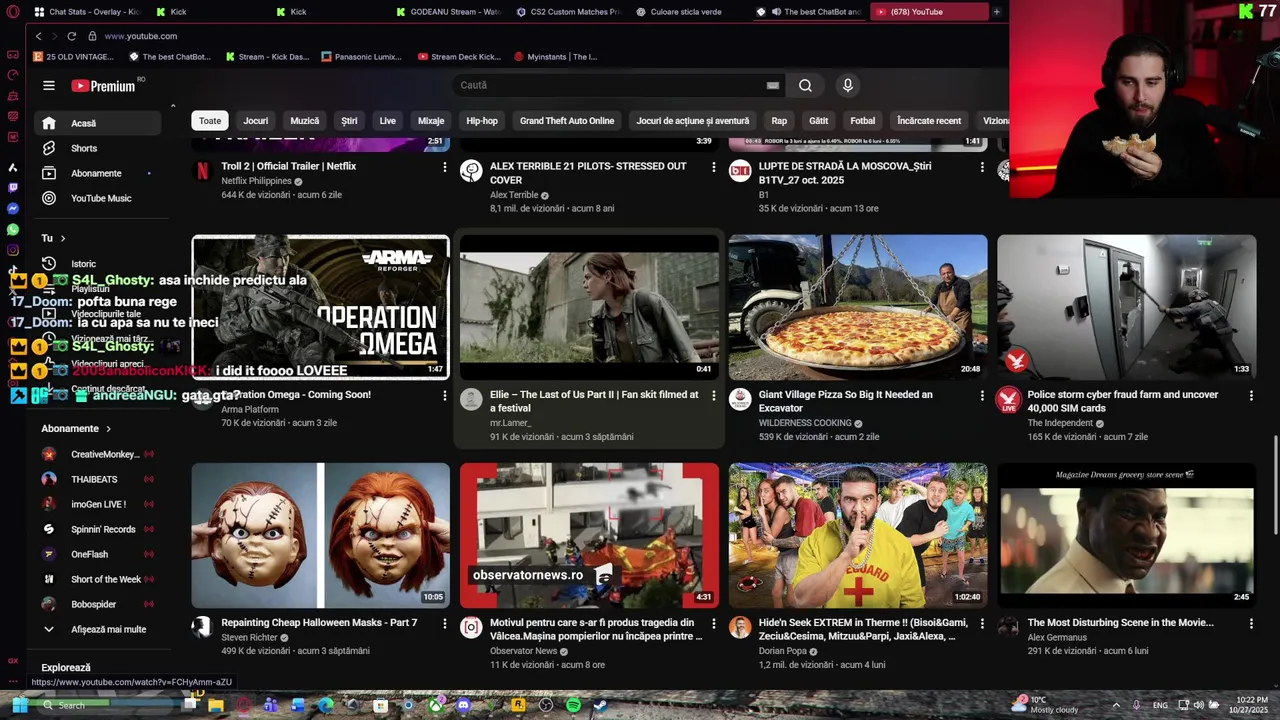Open the Shorts section in sidebar
Screen dimensions: 1280x720
click(97, 148)
